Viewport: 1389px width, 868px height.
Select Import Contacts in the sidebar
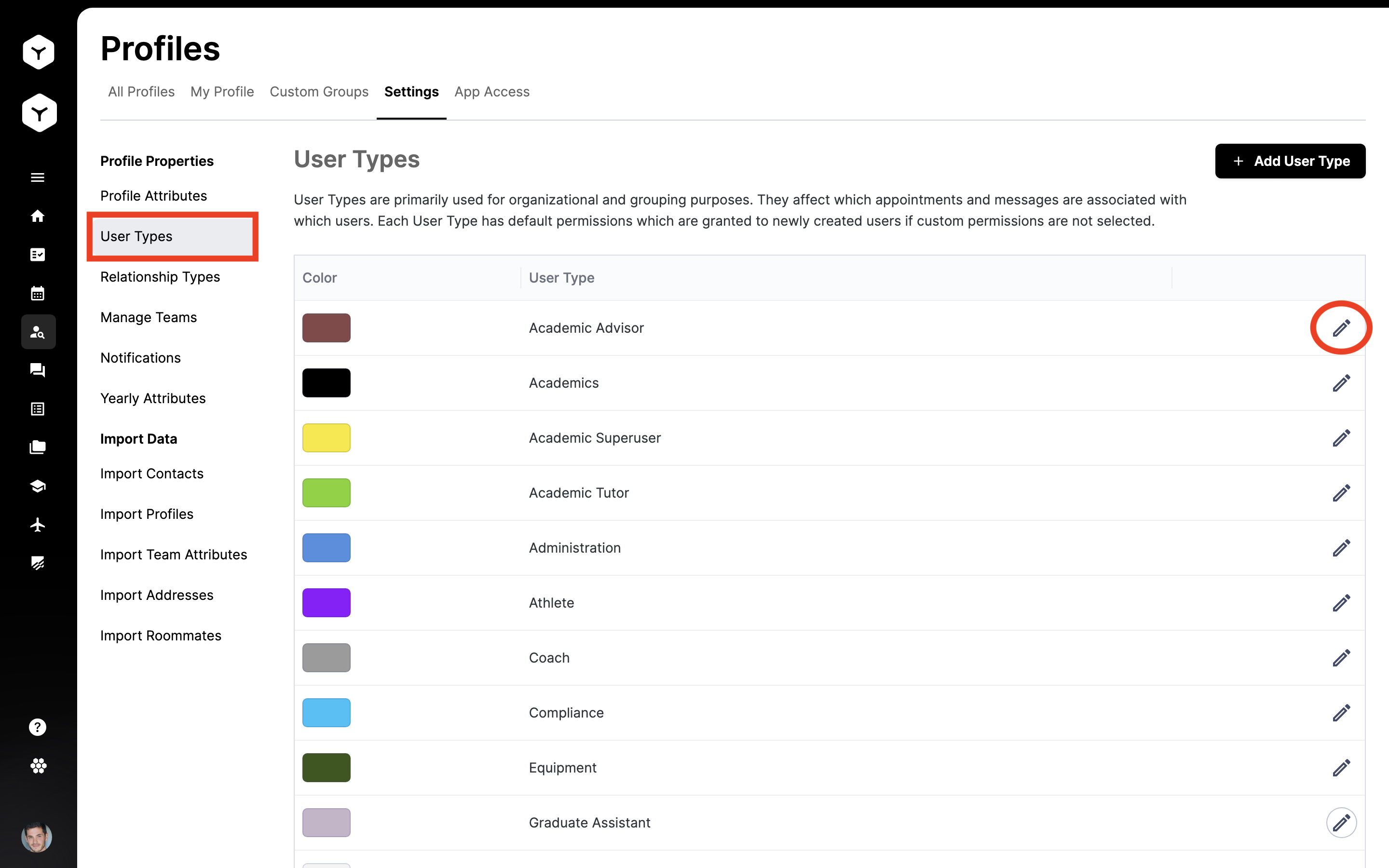click(151, 474)
